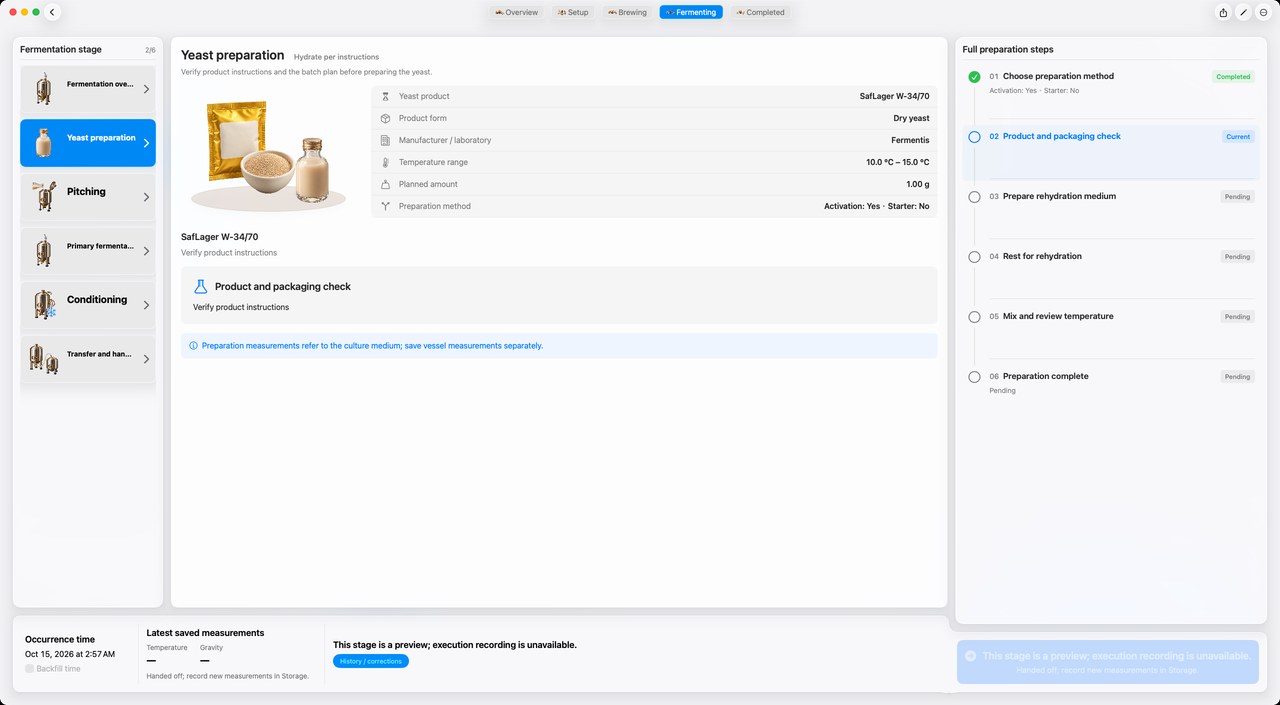
Task: Click the flask icon beside Product and packaging check
Action: [x=200, y=286]
